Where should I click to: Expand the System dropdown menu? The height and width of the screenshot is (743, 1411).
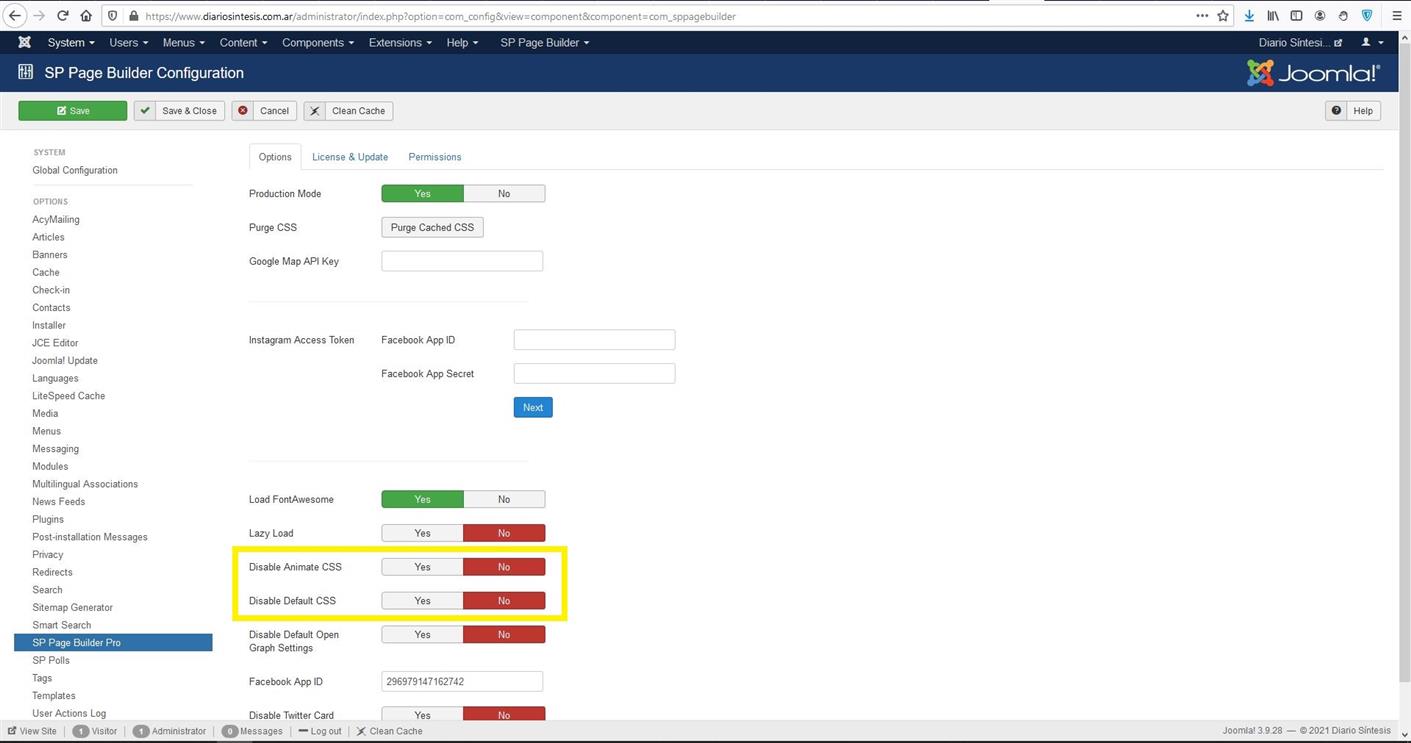tap(70, 42)
